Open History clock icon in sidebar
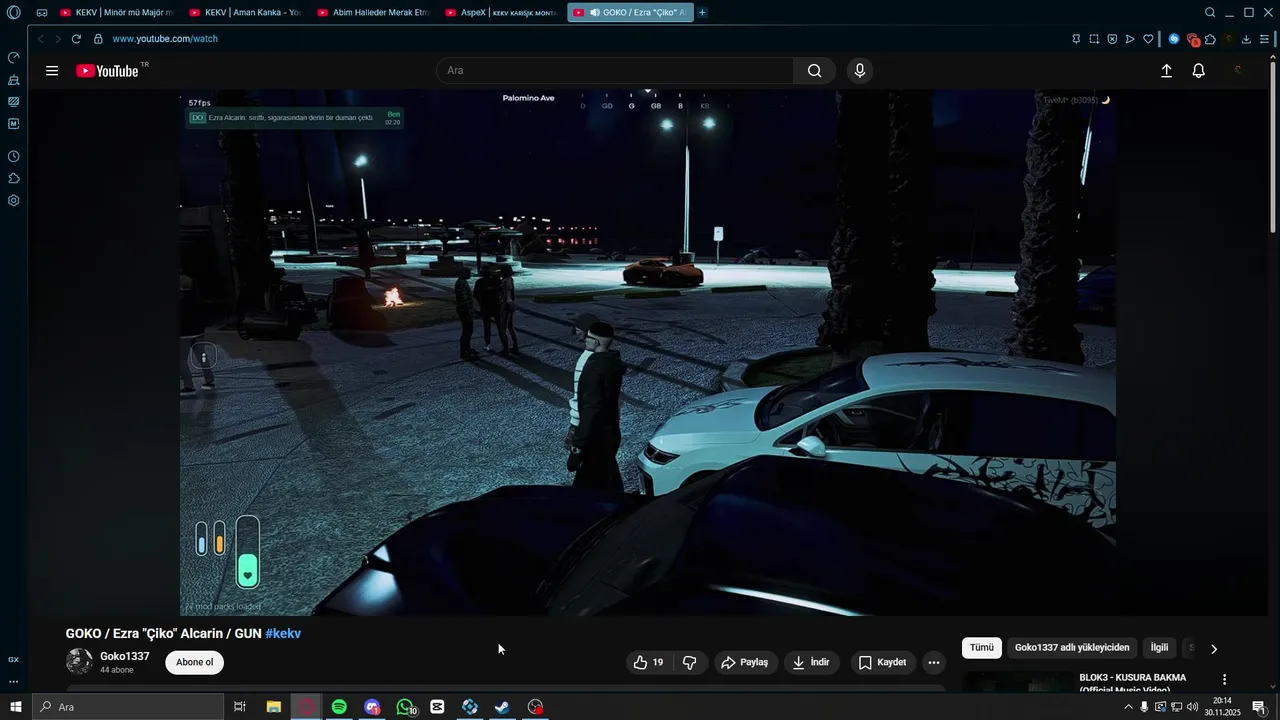 [x=13, y=157]
